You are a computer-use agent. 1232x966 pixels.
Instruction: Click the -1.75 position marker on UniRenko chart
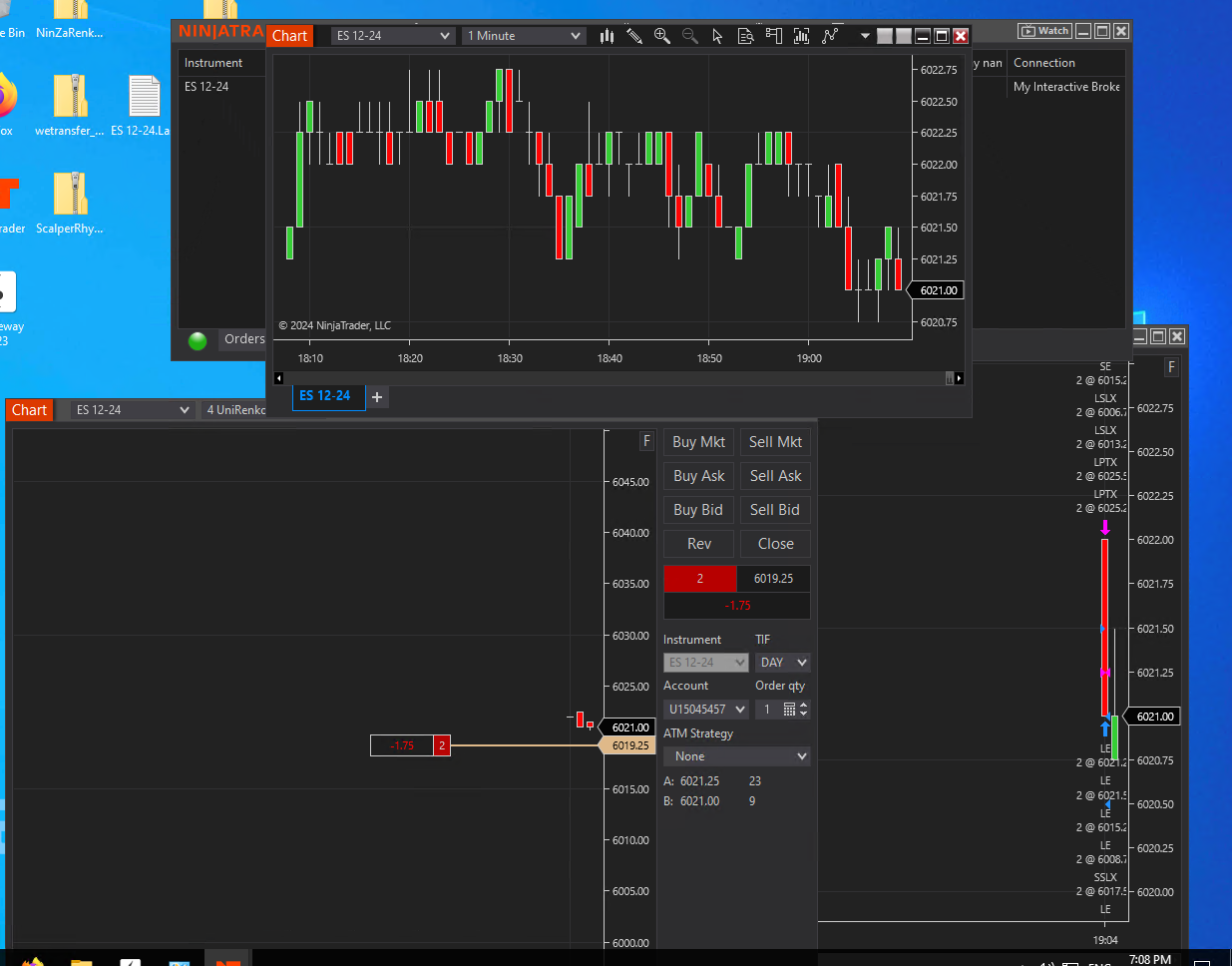[x=410, y=745]
